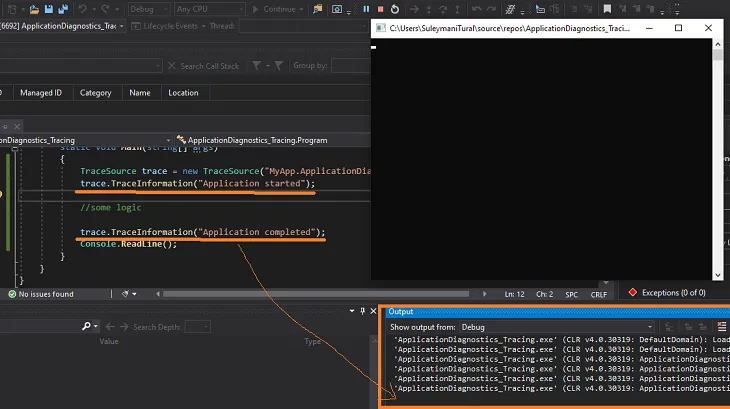Close the bottom-left panel with X
The width and height of the screenshot is (730, 409).
pos(373,311)
